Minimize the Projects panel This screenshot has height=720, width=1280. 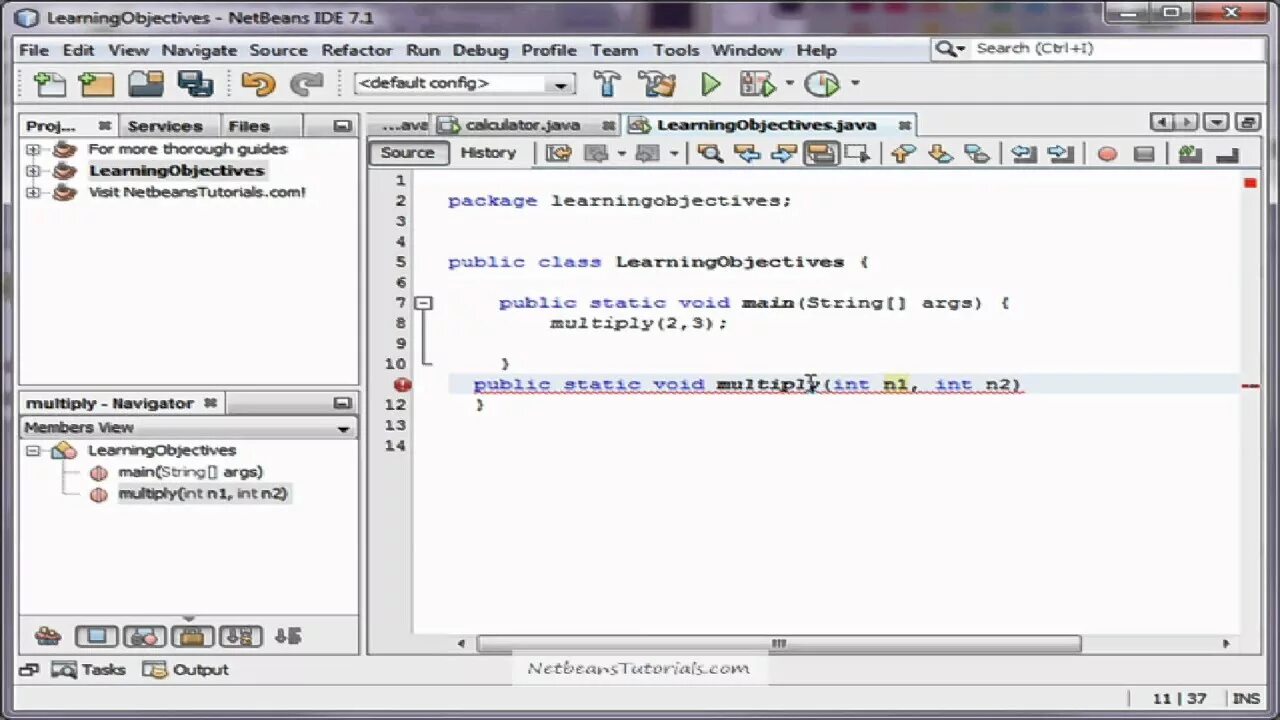[x=342, y=126]
